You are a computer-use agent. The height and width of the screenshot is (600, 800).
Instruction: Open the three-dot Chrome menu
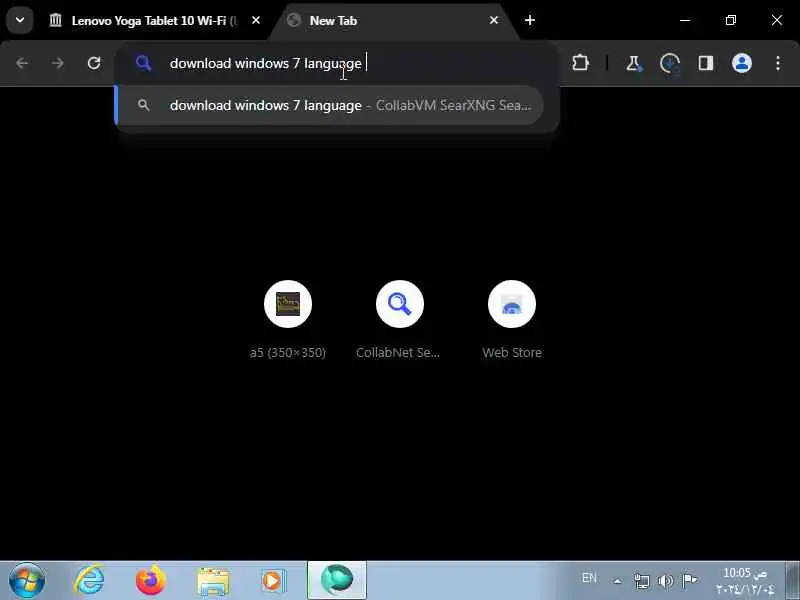click(x=778, y=63)
